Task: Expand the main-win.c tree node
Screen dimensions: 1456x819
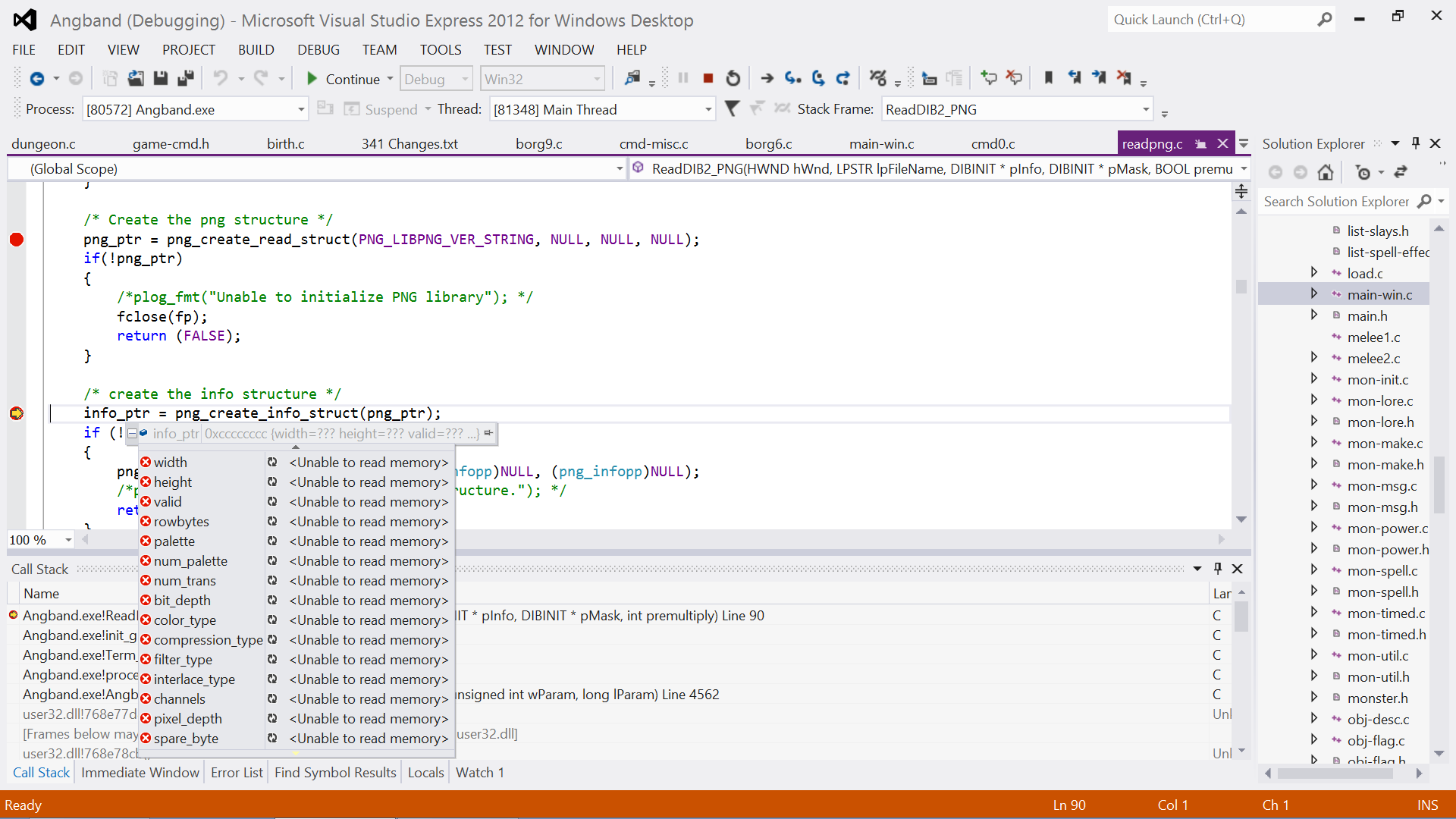Action: [x=1314, y=293]
